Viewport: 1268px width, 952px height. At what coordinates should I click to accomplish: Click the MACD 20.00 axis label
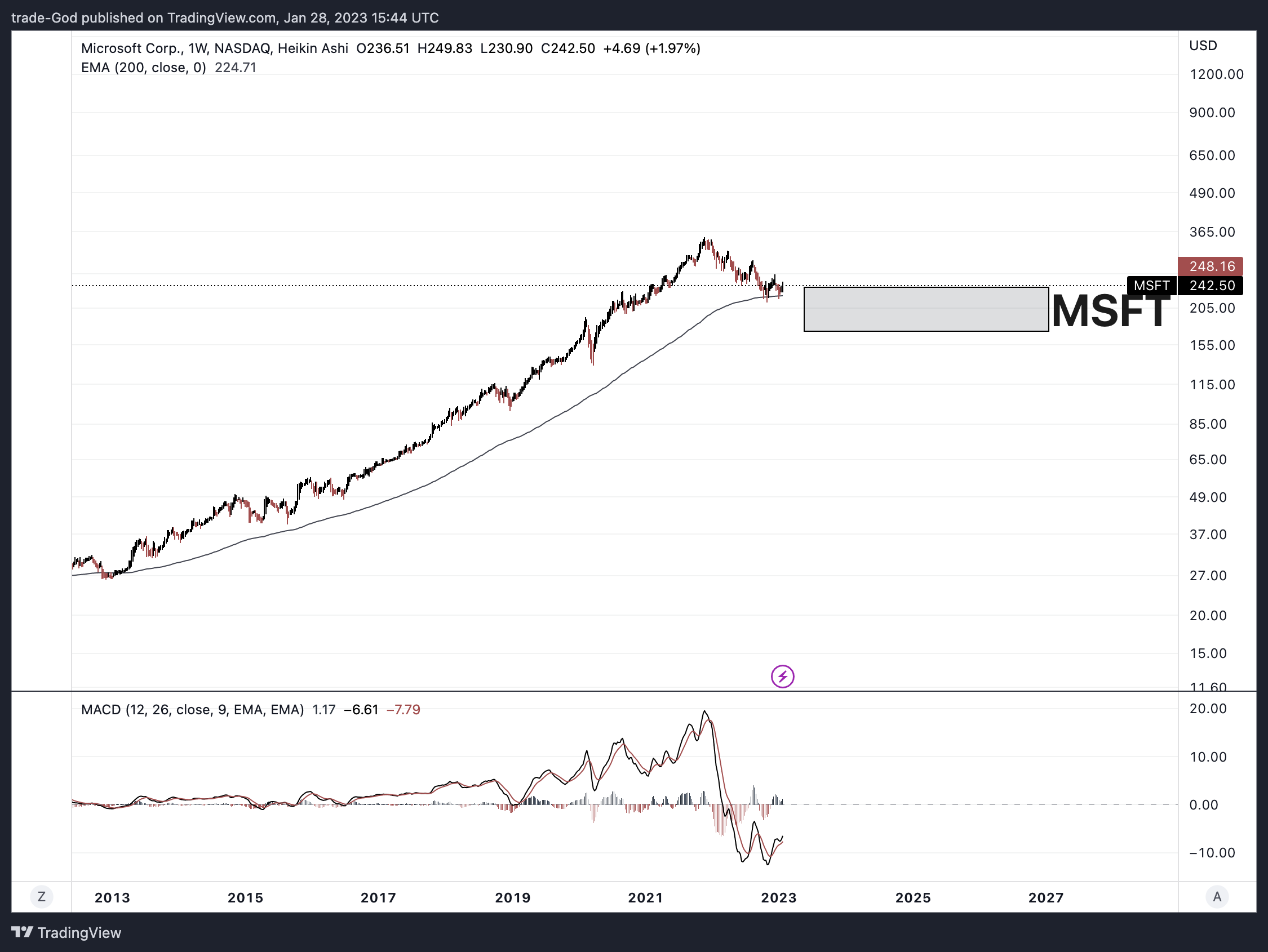click(1208, 709)
